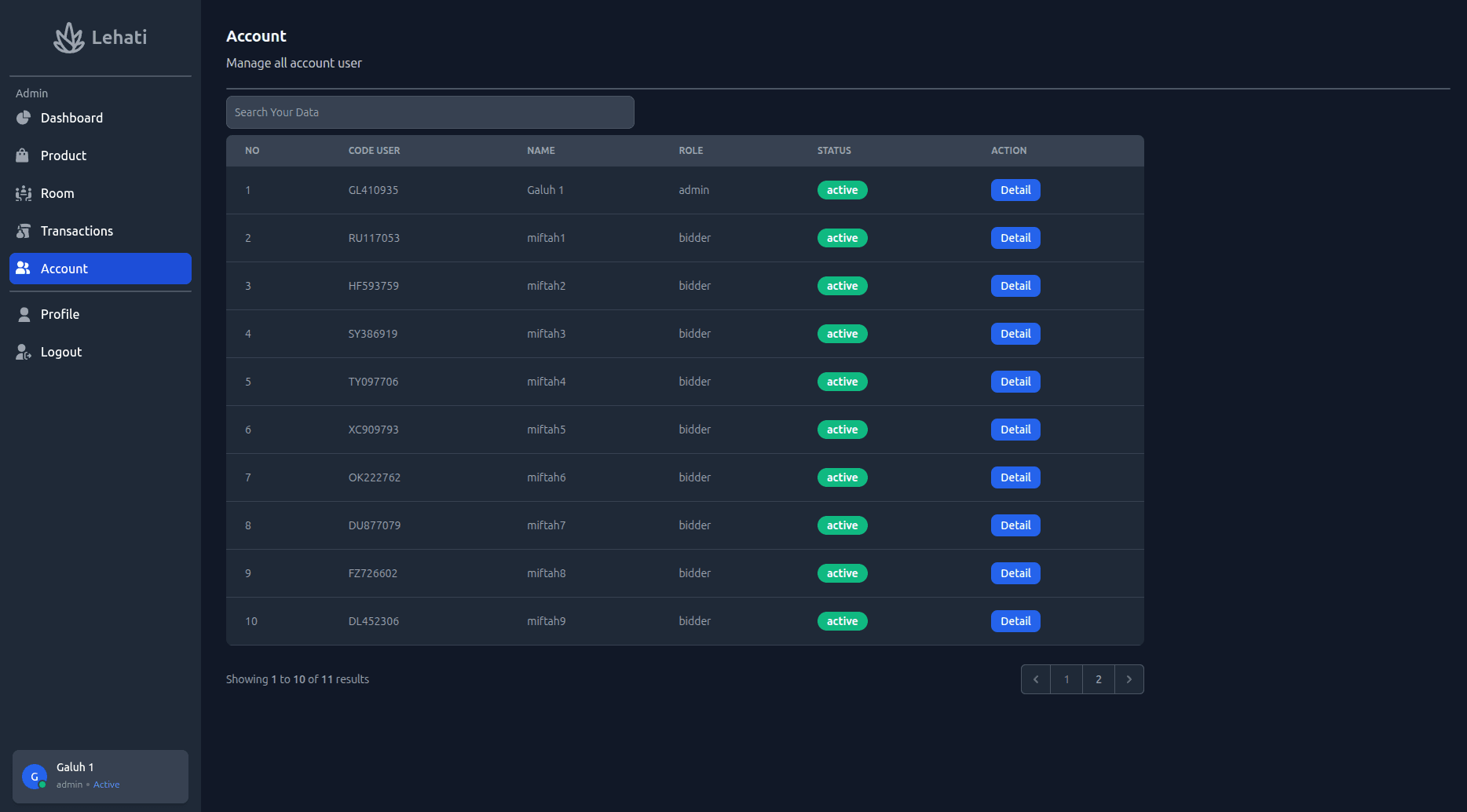Focus the Search Your Data field

point(430,112)
